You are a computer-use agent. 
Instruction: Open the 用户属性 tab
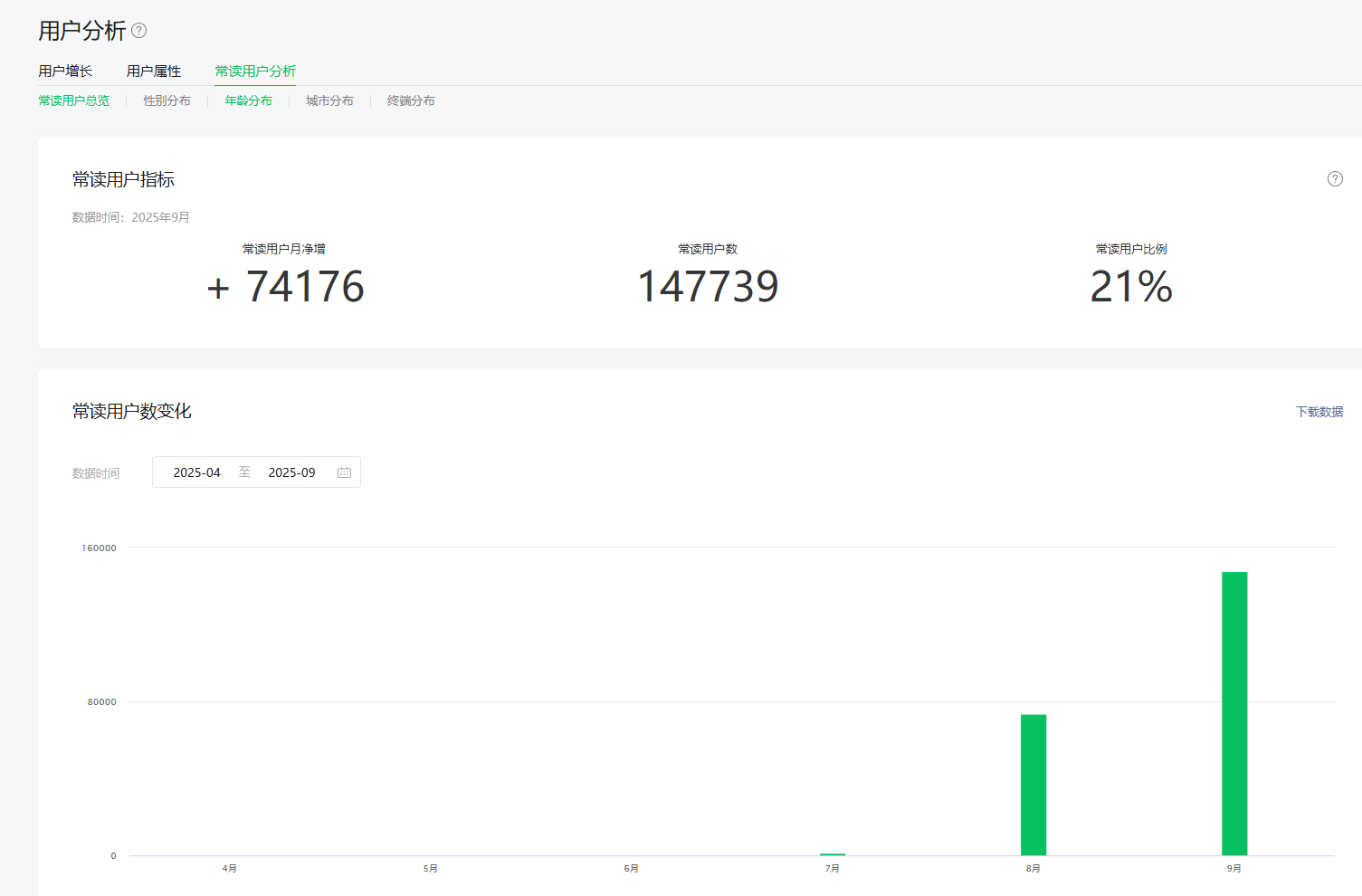[154, 71]
